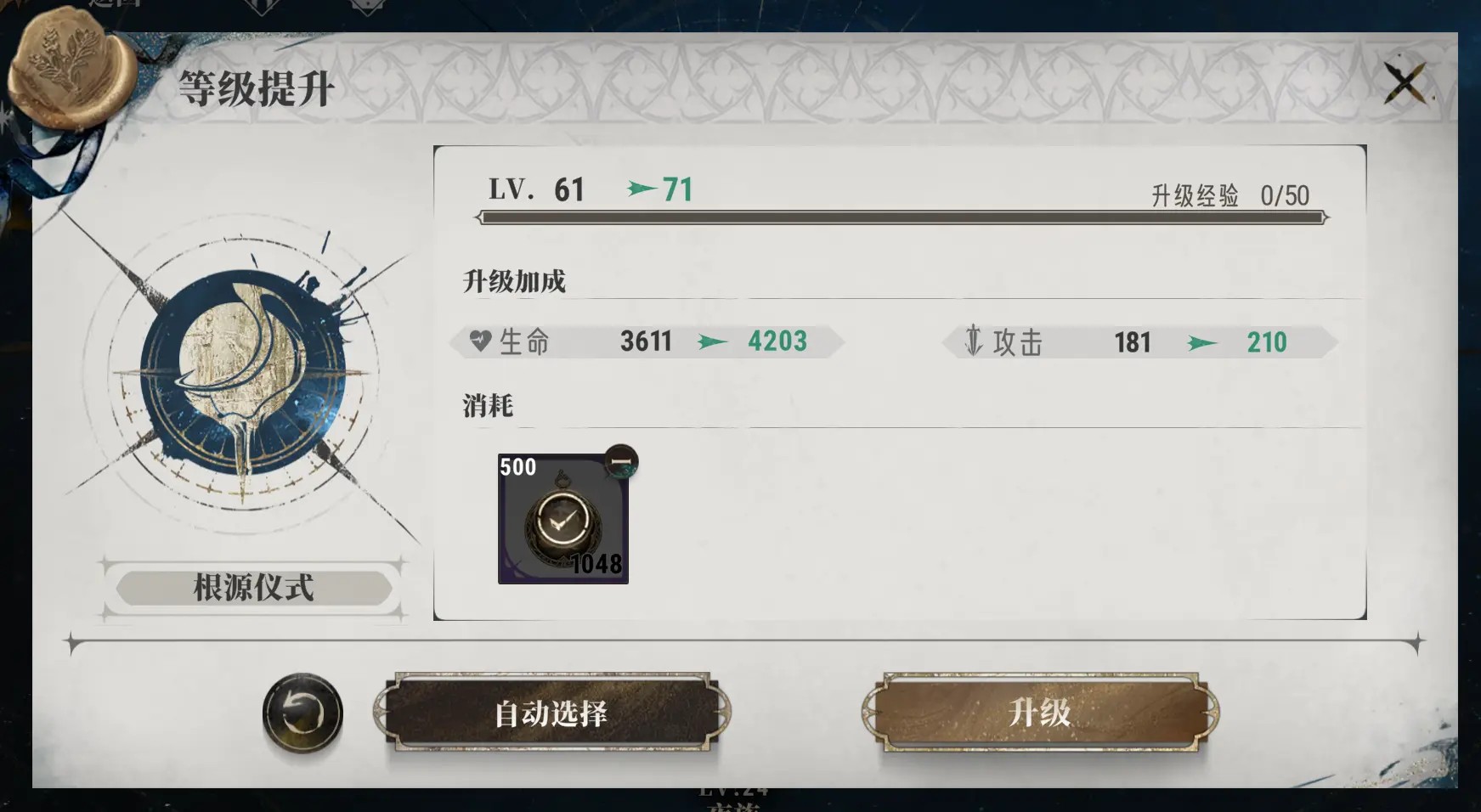Click the circular reset arrow icon

(302, 713)
